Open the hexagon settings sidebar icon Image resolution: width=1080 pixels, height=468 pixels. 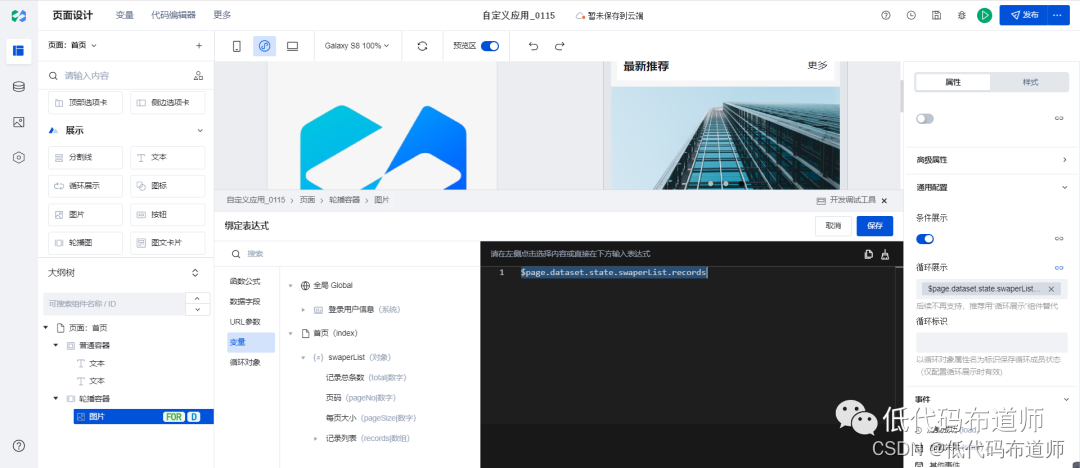pos(19,158)
